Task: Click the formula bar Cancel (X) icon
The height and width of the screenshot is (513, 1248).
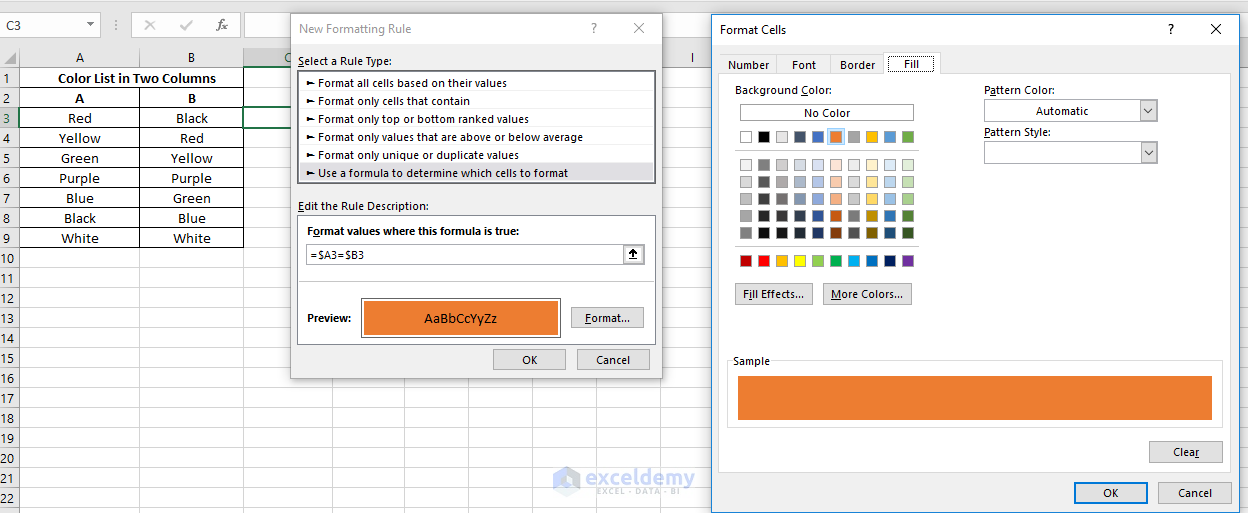Action: [150, 25]
